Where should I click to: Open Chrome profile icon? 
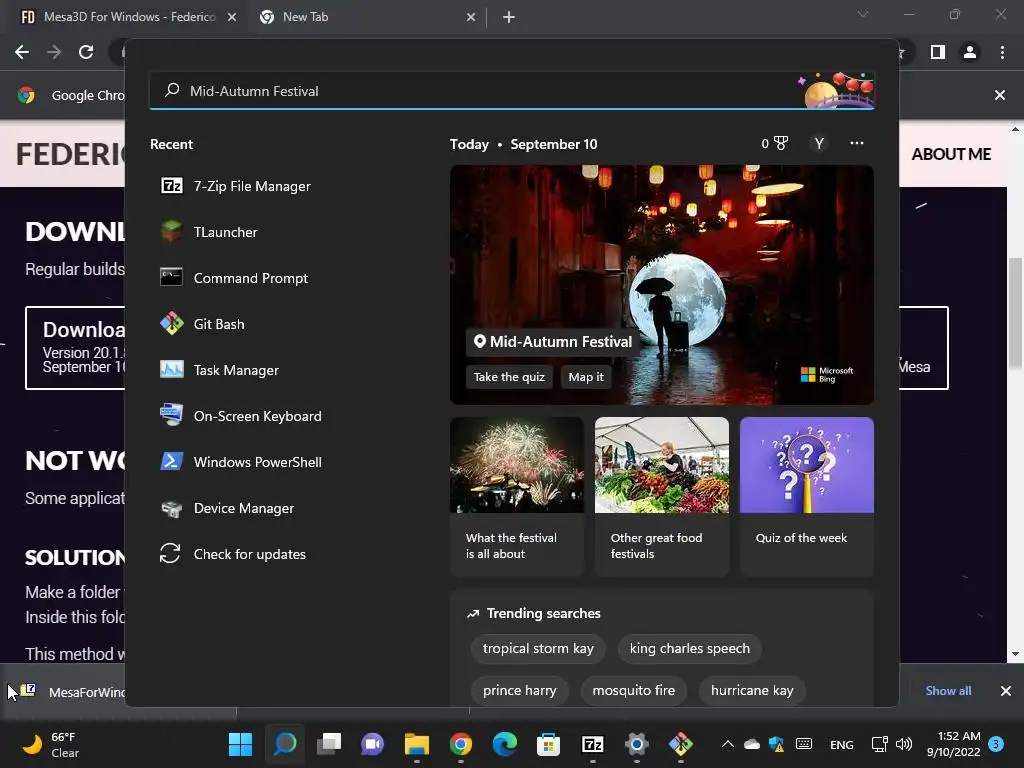[970, 52]
